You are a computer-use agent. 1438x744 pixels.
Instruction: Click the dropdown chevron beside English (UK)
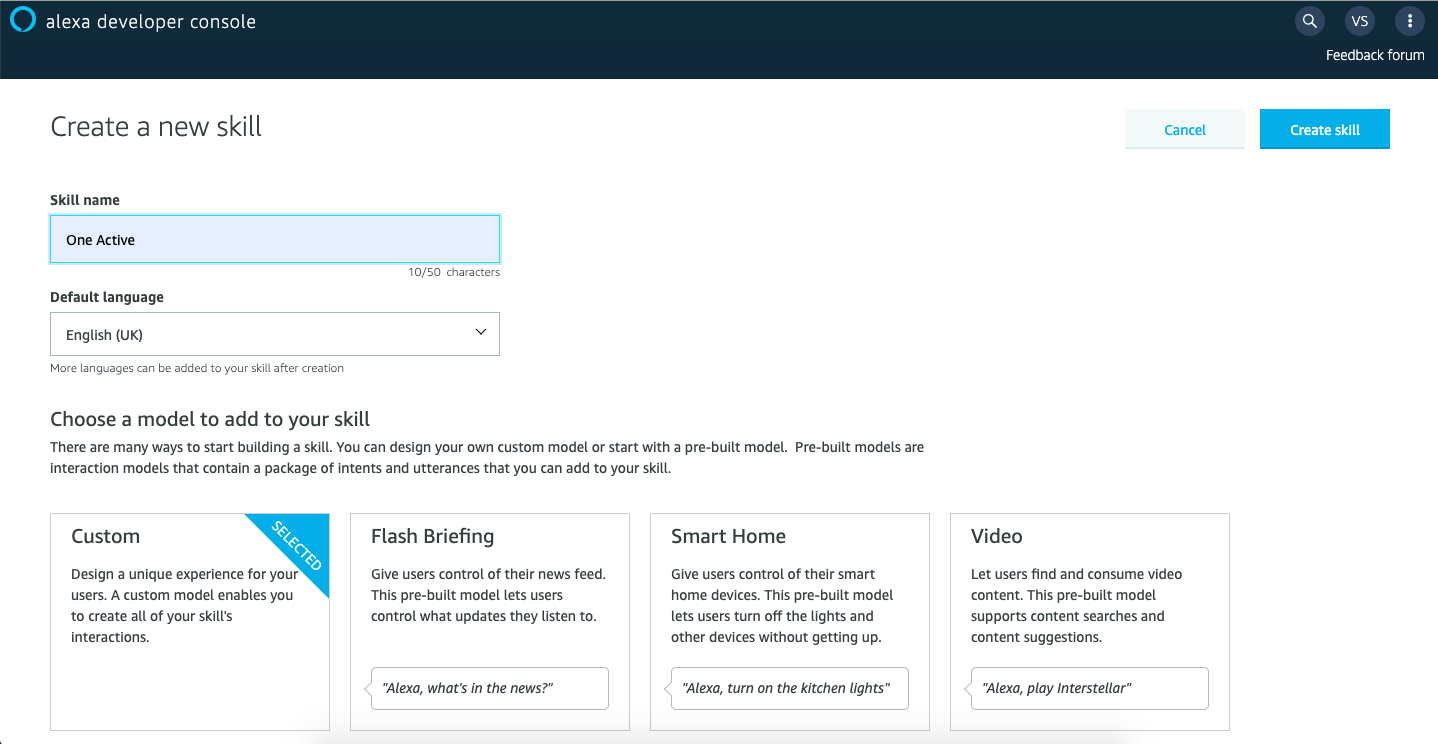[x=480, y=332]
